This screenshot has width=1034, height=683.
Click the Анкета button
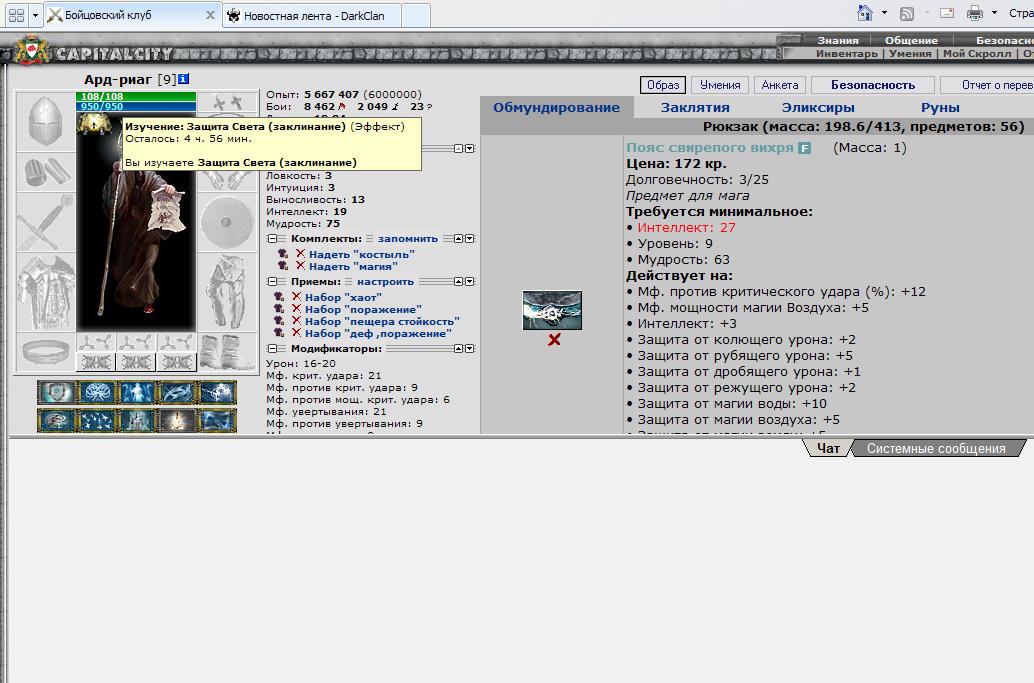pyautogui.click(x=780, y=85)
